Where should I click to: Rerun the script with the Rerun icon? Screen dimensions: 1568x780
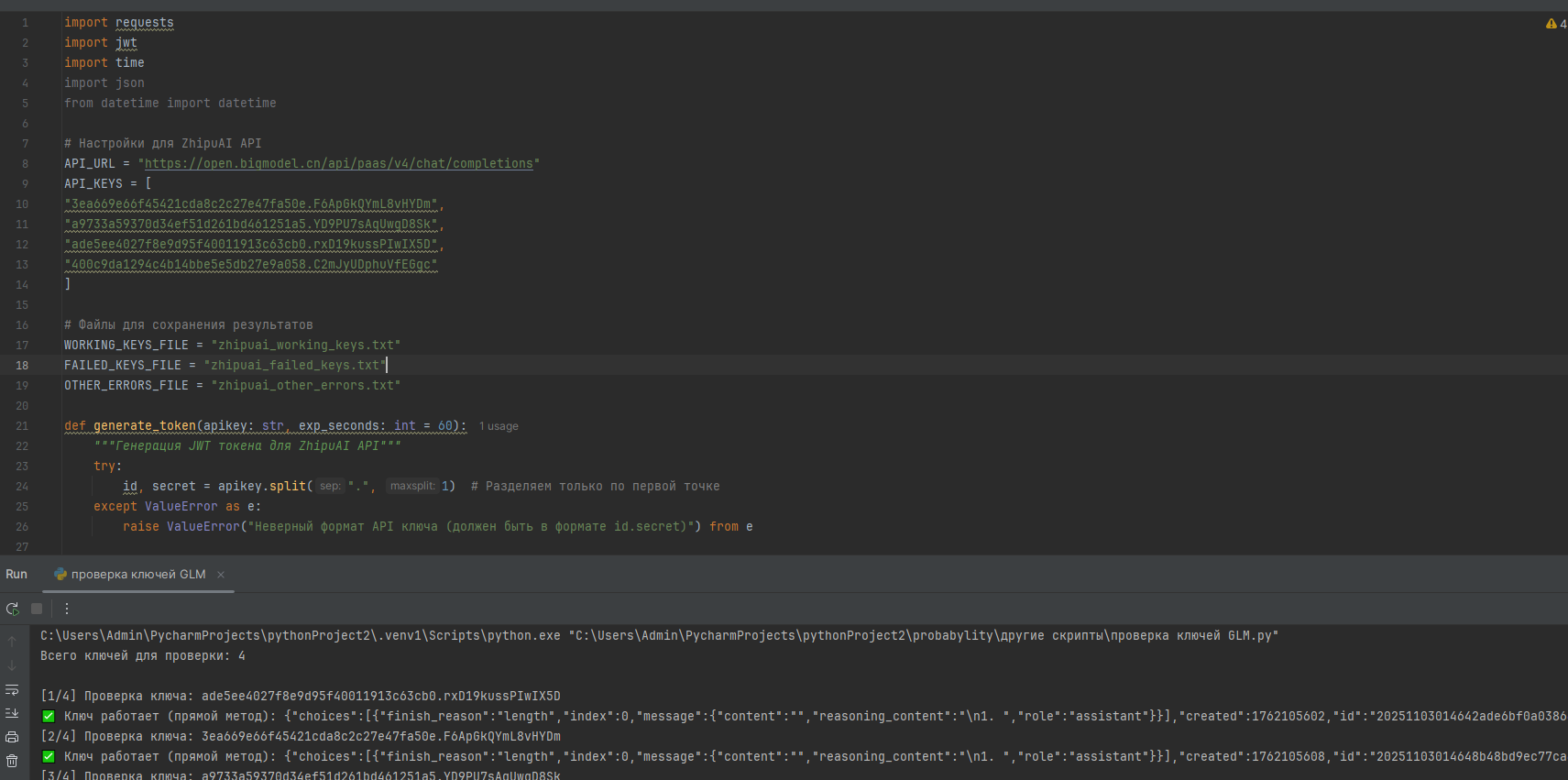12,609
